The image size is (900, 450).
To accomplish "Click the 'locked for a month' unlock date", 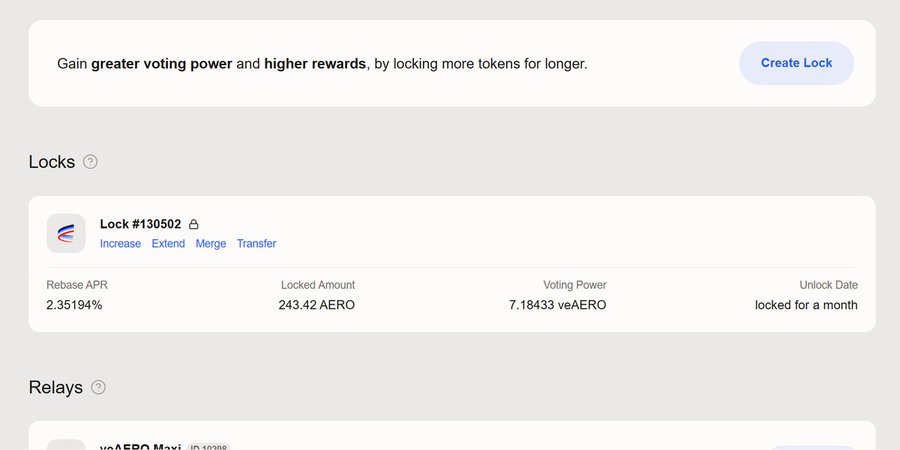I will [806, 305].
